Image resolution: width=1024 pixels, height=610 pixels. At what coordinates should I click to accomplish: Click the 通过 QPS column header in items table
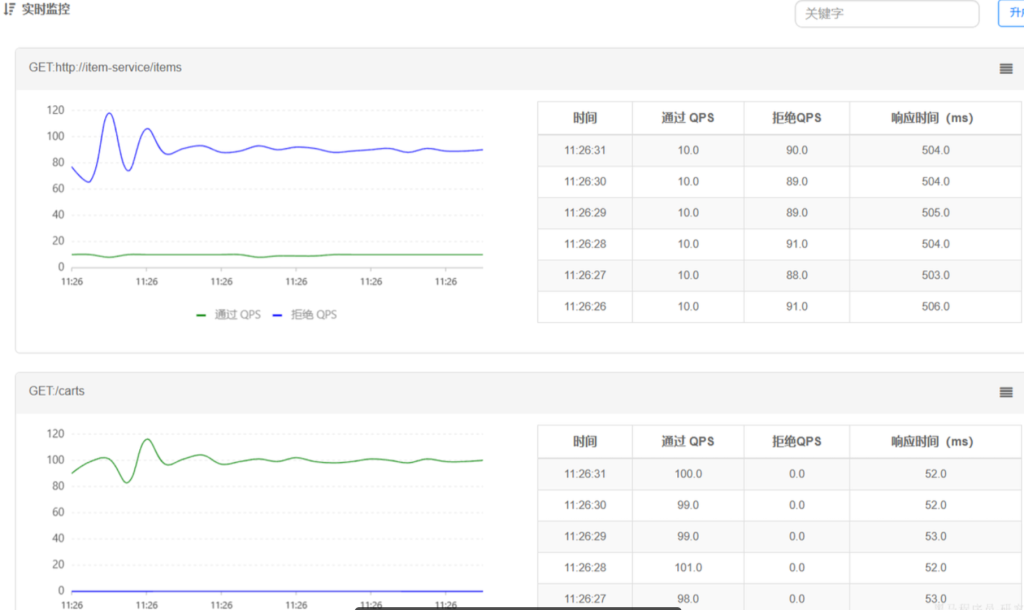point(688,118)
